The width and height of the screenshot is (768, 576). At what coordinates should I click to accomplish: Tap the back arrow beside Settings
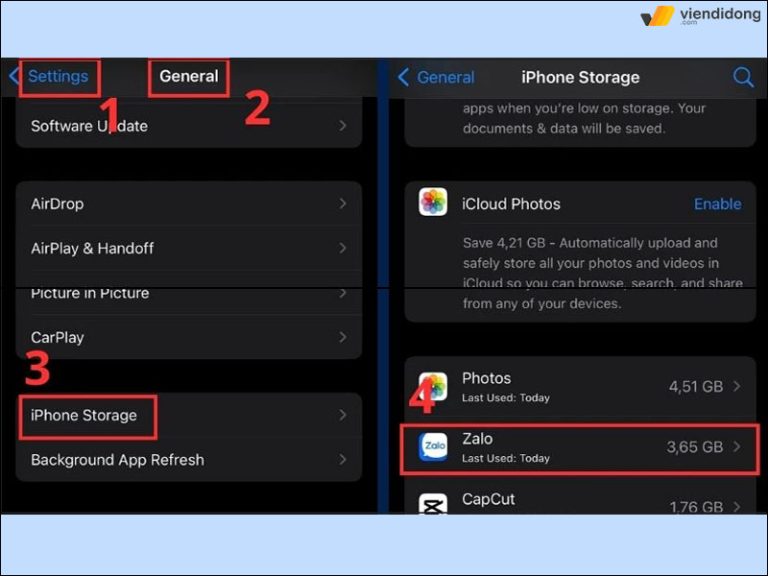pyautogui.click(x=15, y=77)
